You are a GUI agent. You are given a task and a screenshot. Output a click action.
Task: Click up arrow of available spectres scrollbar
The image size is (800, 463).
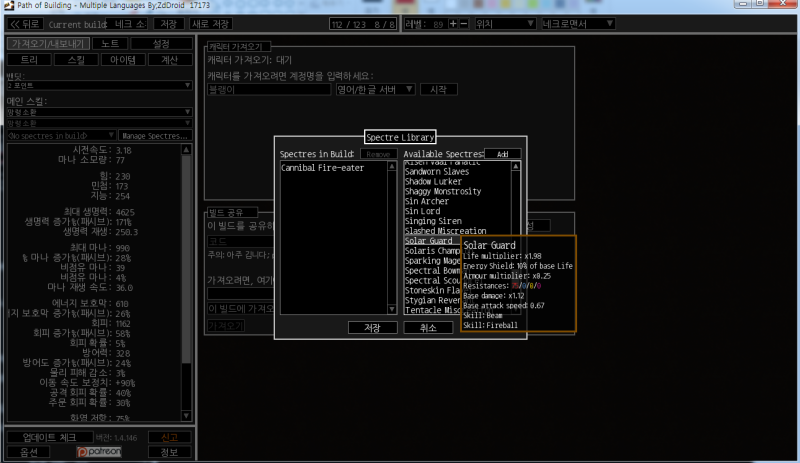[x=516, y=166]
